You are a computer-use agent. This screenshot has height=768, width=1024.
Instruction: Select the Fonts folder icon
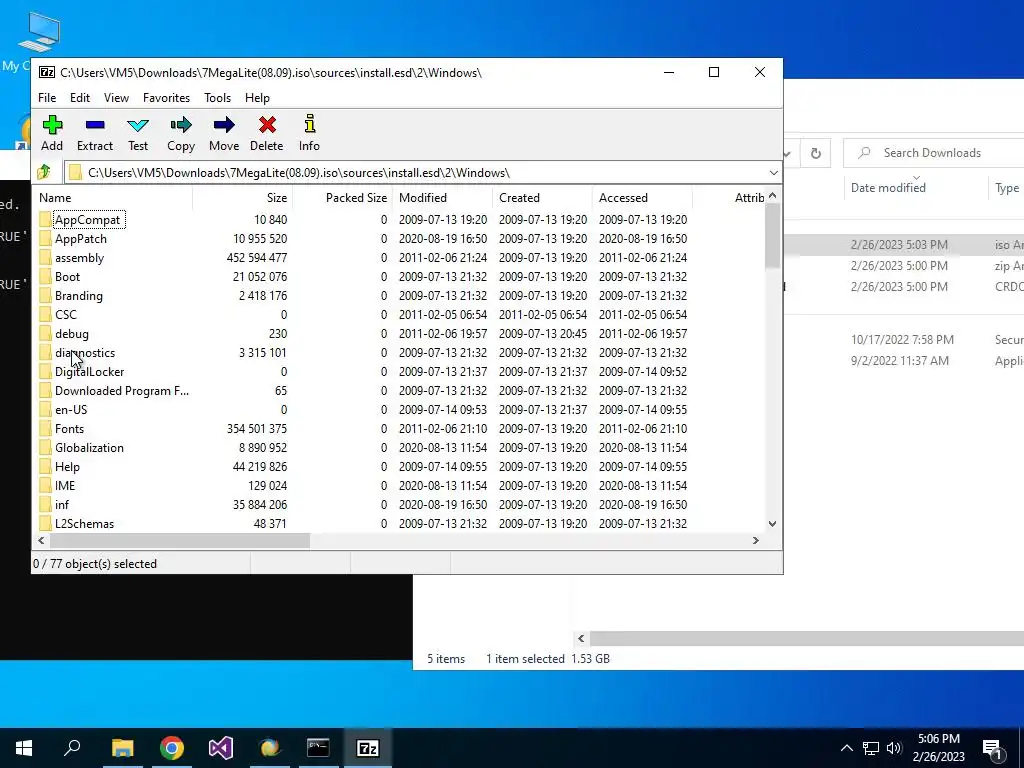click(45, 428)
